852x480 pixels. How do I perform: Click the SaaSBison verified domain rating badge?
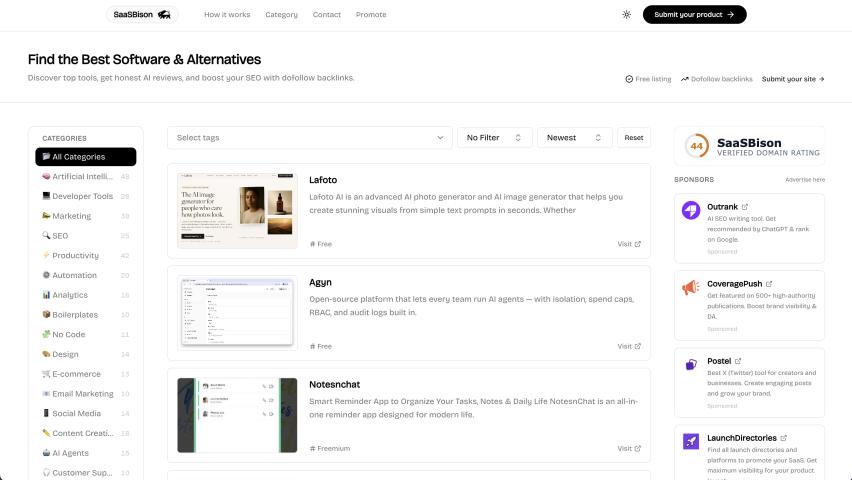coord(749,146)
